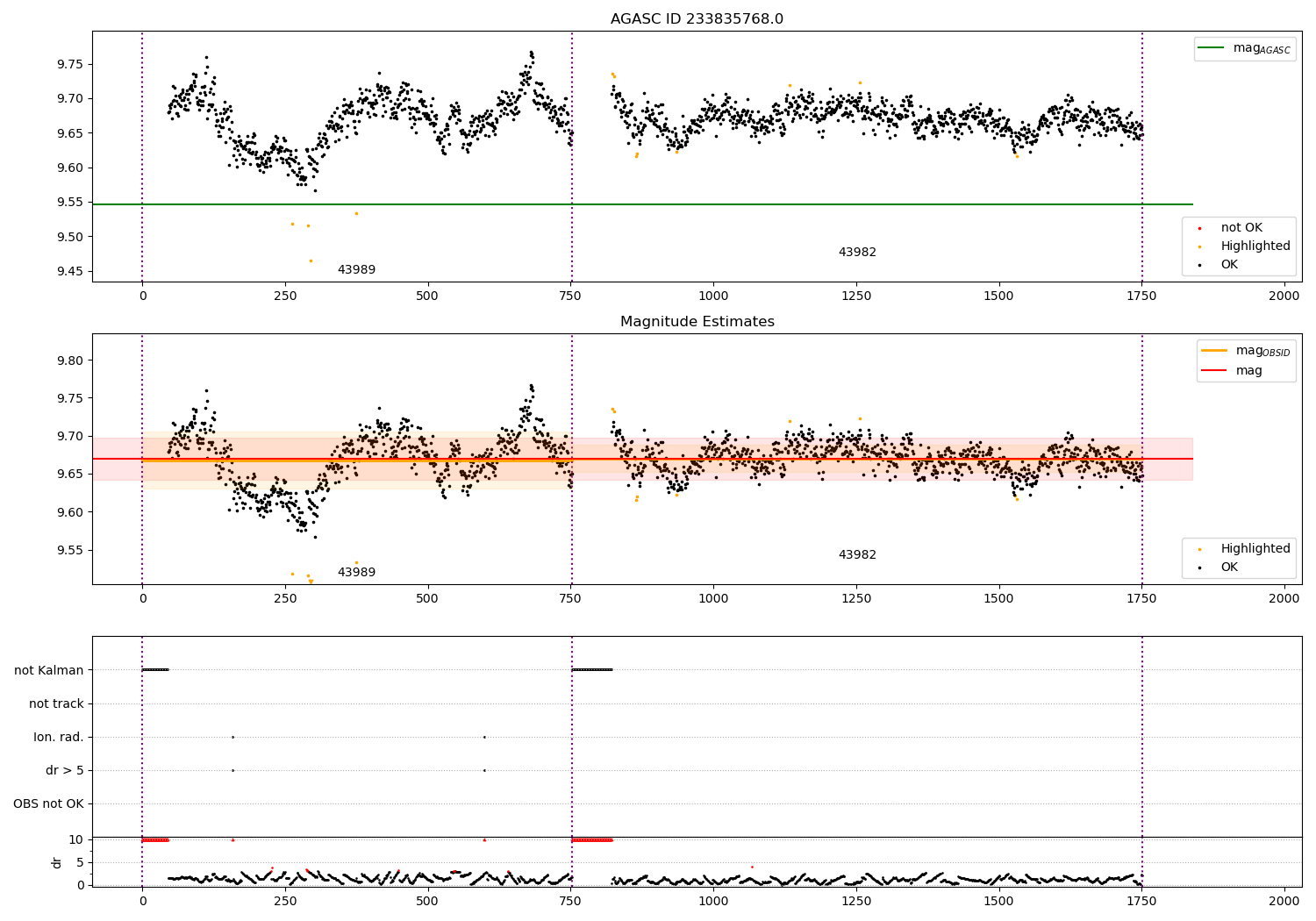Viewport: 1316px width, 921px height.
Task: Click the 5 tick on the dr axis
Action: 81,863
